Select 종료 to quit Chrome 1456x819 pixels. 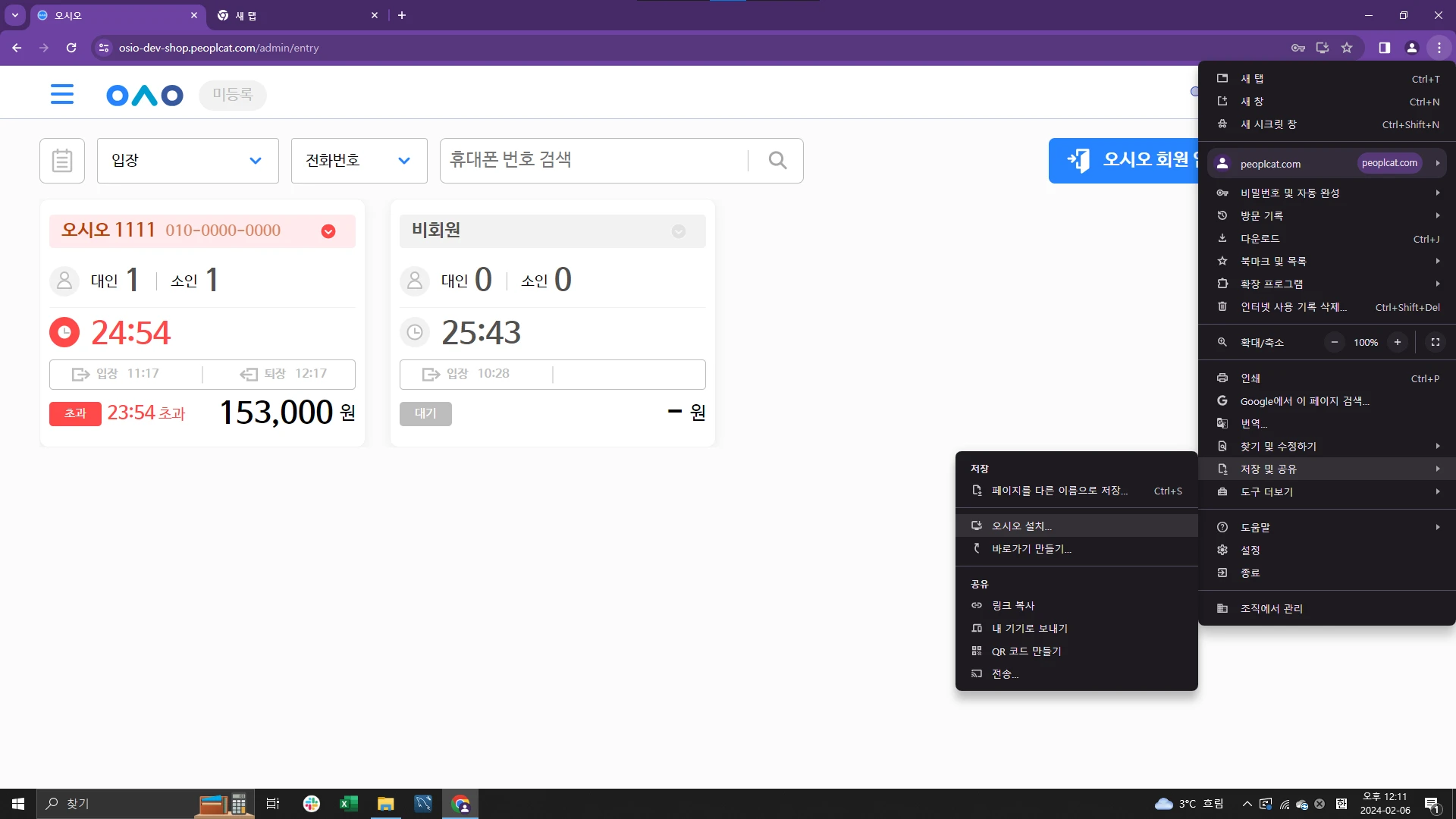click(1327, 573)
